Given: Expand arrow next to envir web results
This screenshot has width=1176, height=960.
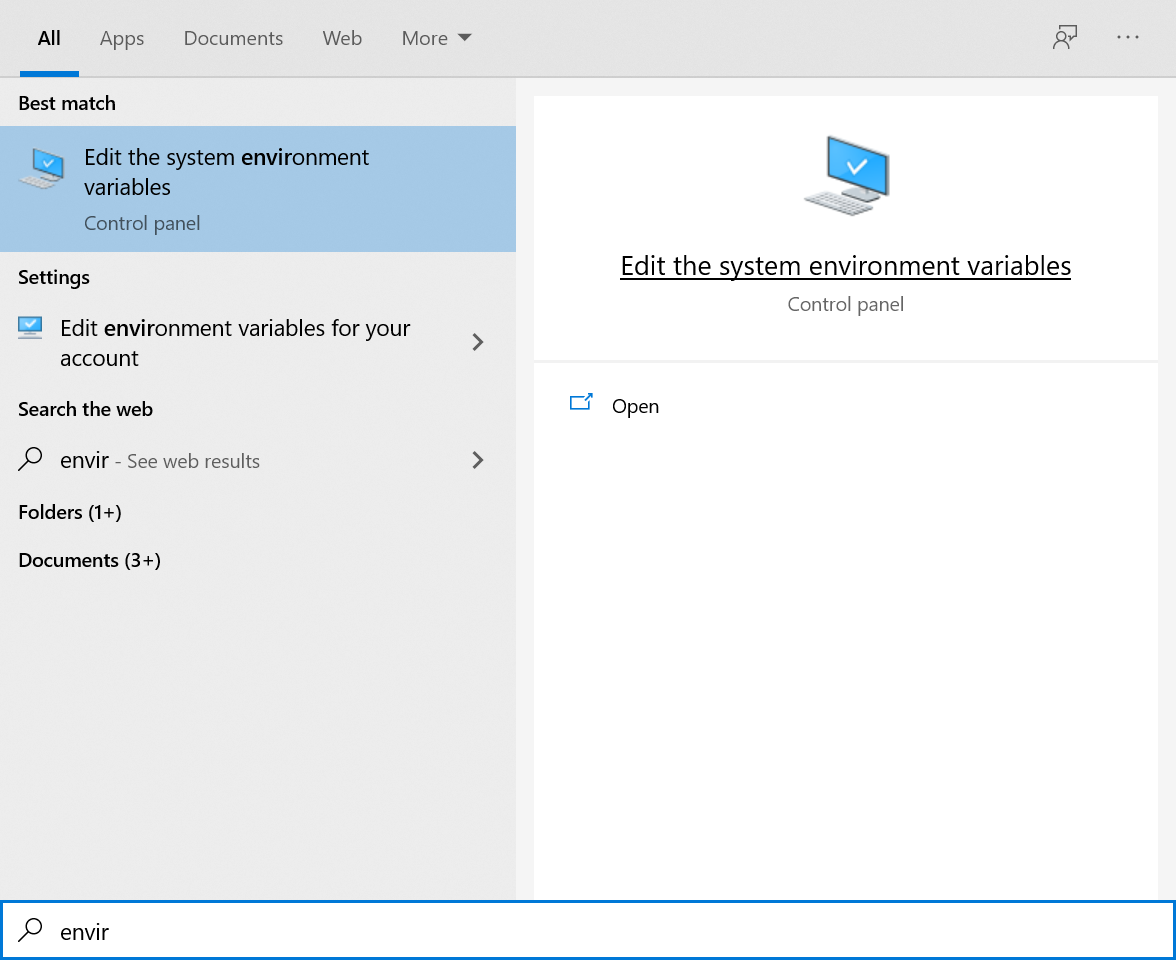Looking at the screenshot, I should [x=478, y=460].
